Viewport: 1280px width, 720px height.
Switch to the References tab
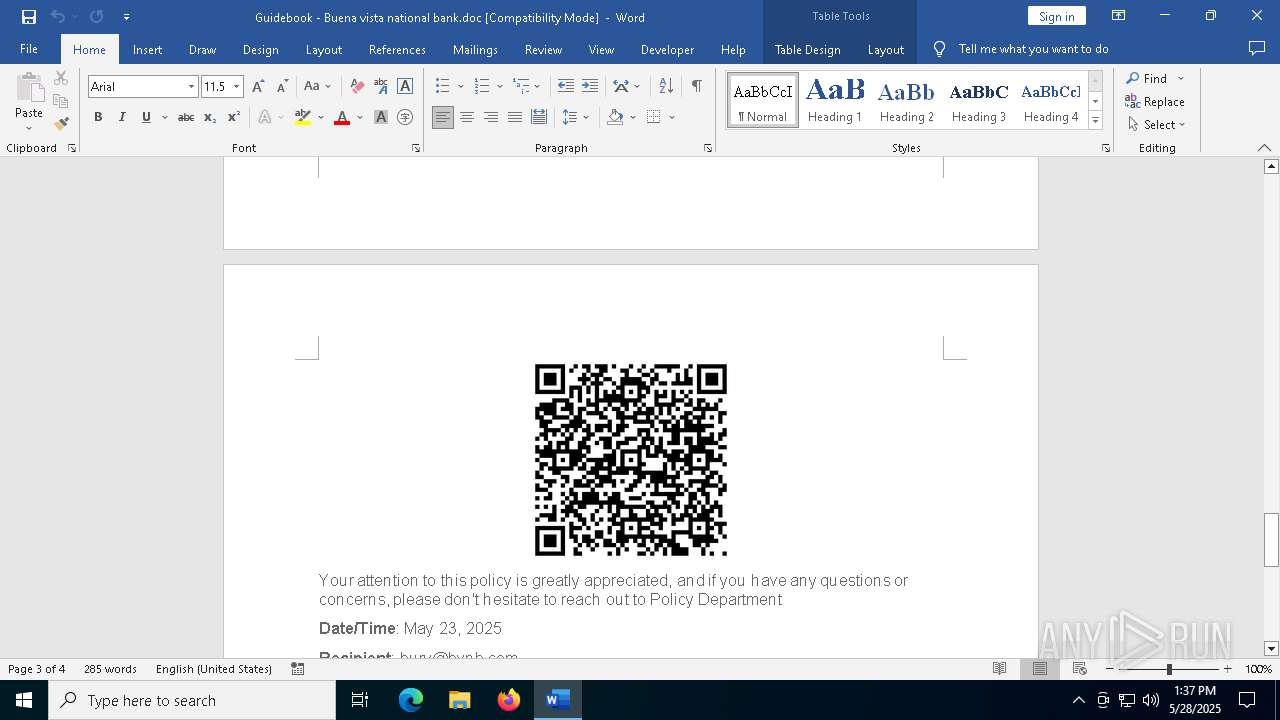(397, 49)
